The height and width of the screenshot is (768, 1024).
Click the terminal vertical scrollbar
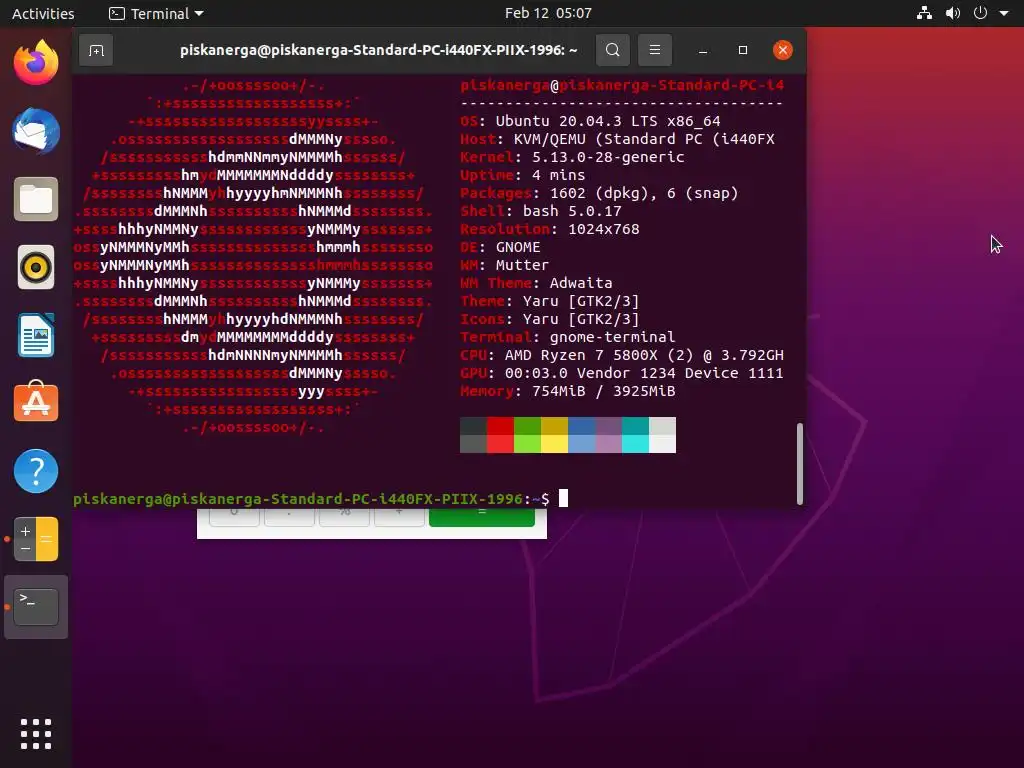tap(799, 464)
